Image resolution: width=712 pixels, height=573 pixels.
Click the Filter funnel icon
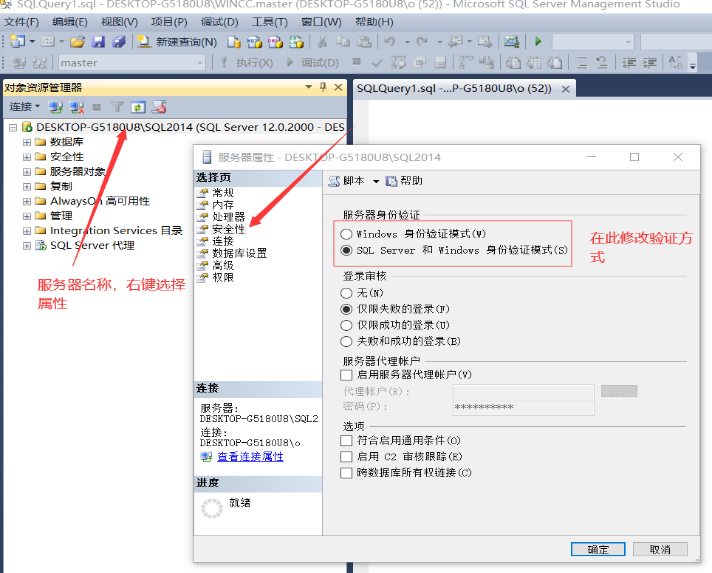(117, 107)
